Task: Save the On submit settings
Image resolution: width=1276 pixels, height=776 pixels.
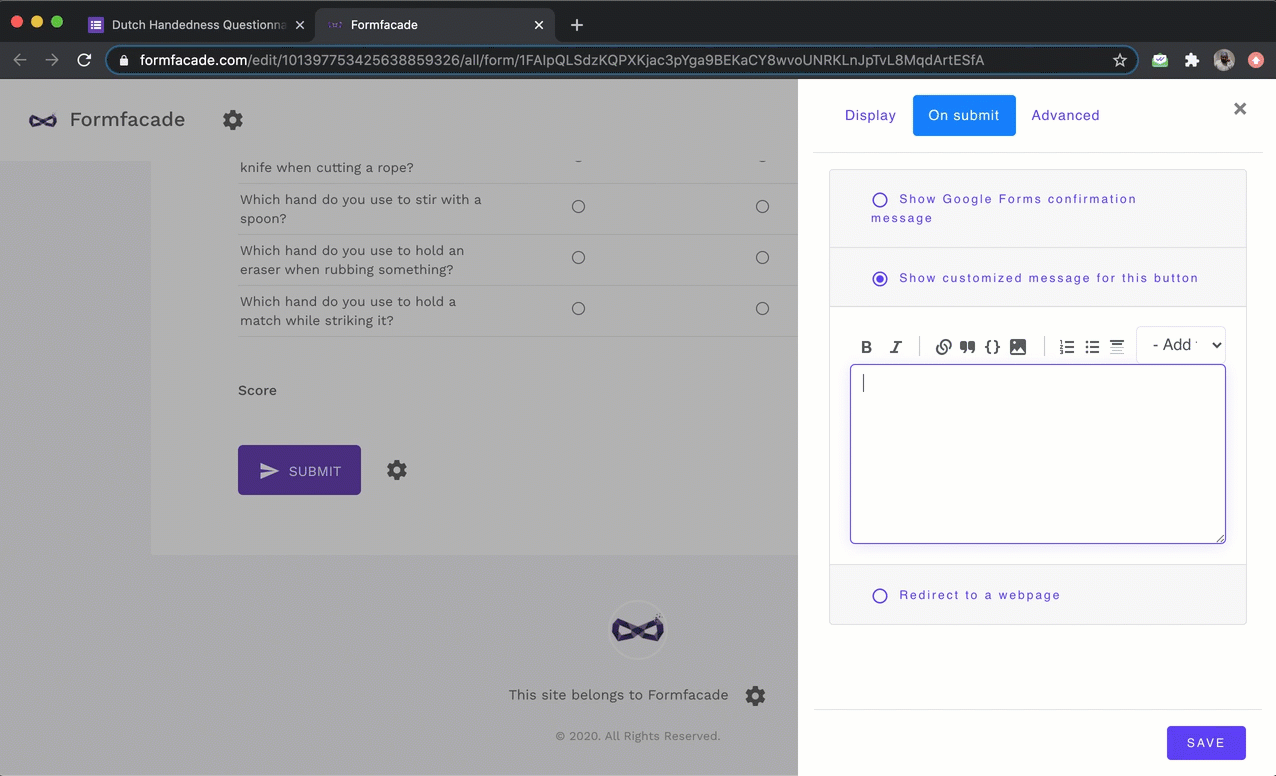Action: click(1205, 742)
